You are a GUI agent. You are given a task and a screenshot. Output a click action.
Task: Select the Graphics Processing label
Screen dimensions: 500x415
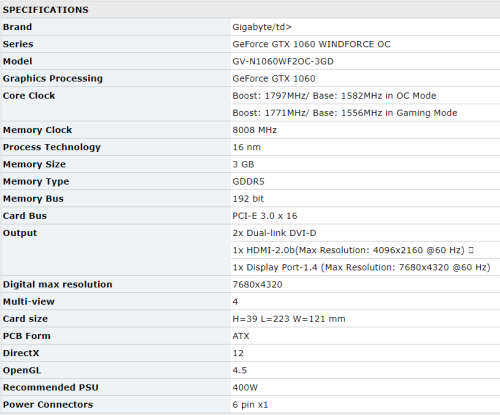(53, 79)
